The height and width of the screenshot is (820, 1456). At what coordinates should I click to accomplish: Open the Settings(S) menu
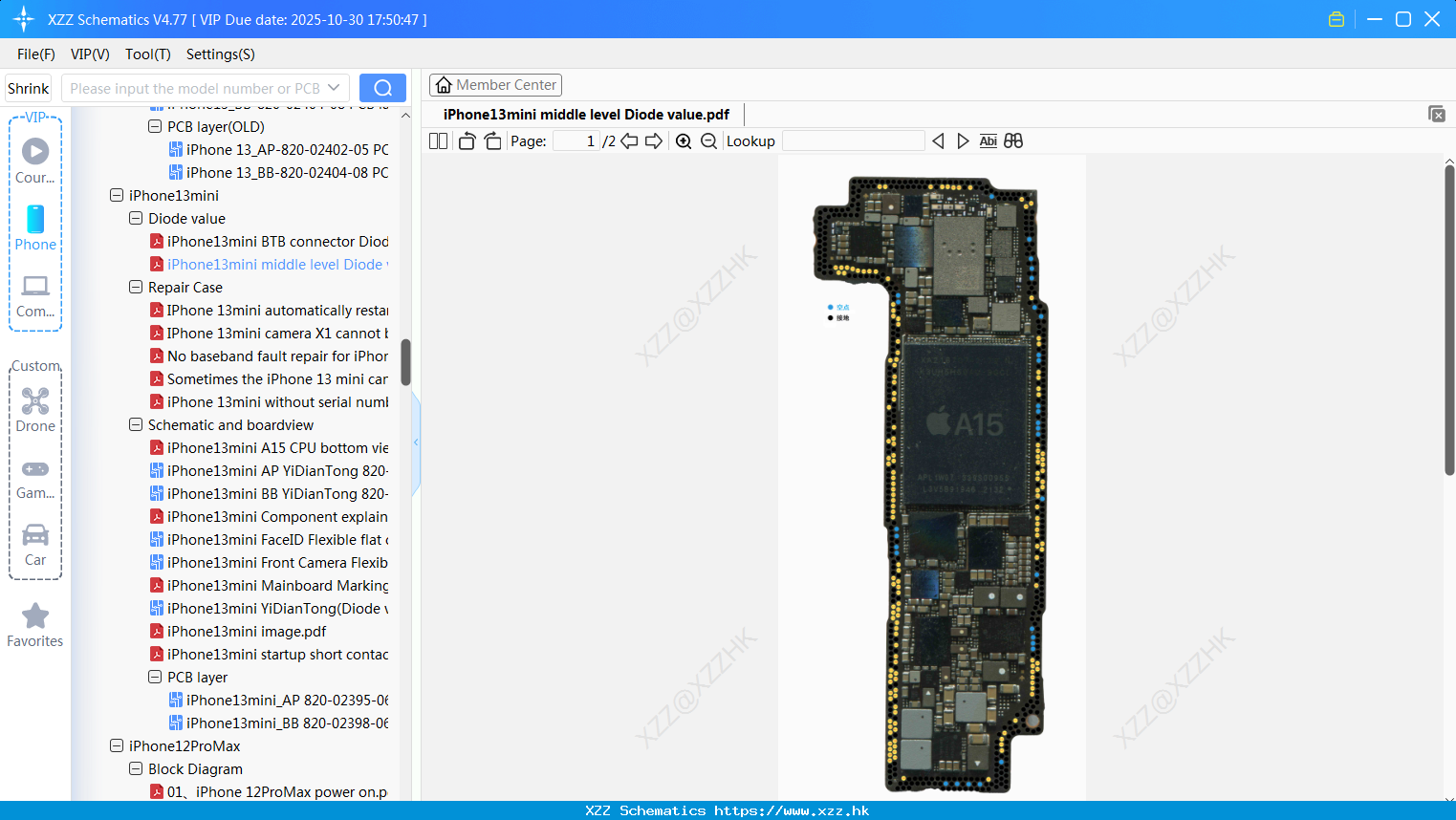(x=221, y=54)
